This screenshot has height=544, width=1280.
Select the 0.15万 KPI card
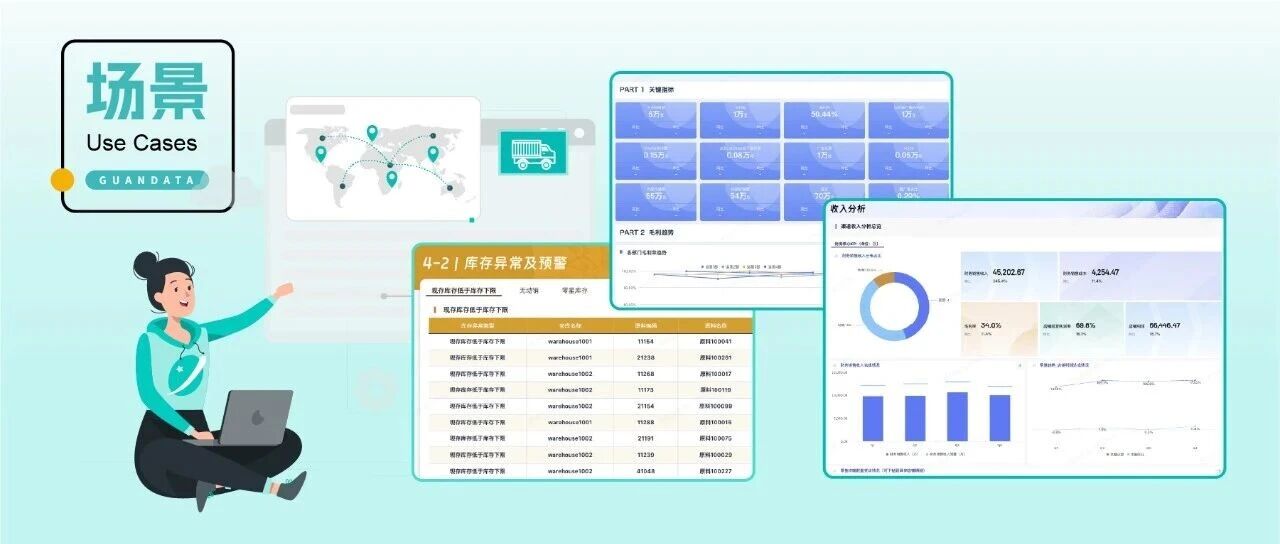click(655, 160)
